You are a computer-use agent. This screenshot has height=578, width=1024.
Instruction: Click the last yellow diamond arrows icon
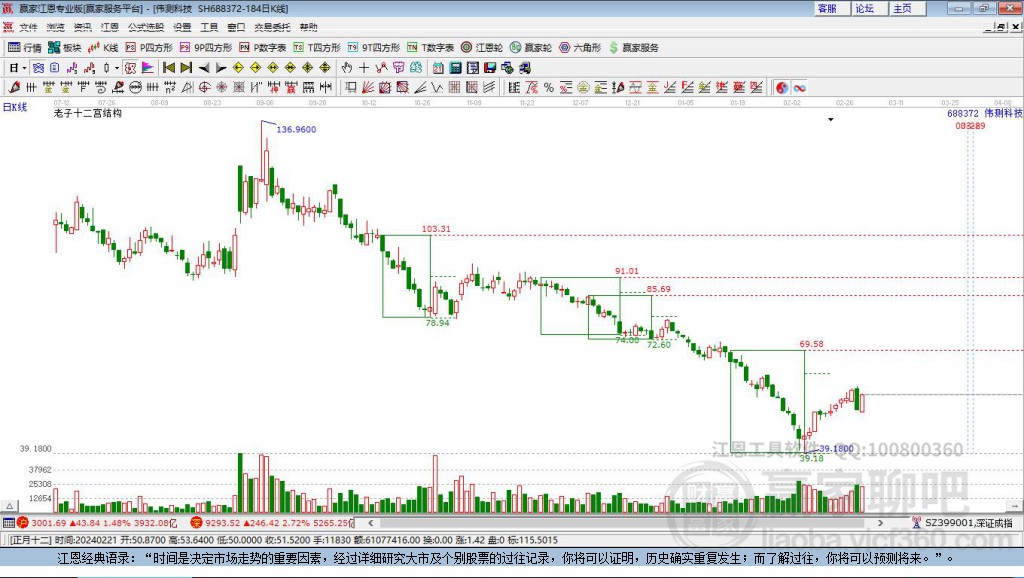pyautogui.click(x=325, y=68)
